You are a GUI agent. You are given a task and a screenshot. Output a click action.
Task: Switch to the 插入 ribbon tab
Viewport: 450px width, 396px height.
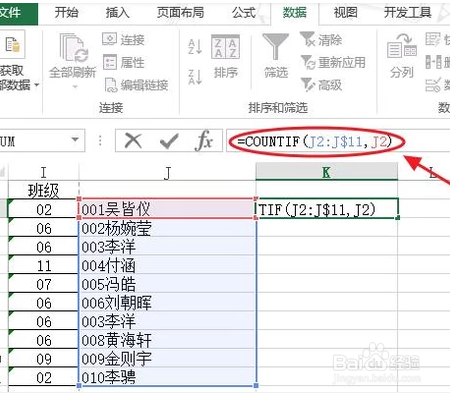117,13
